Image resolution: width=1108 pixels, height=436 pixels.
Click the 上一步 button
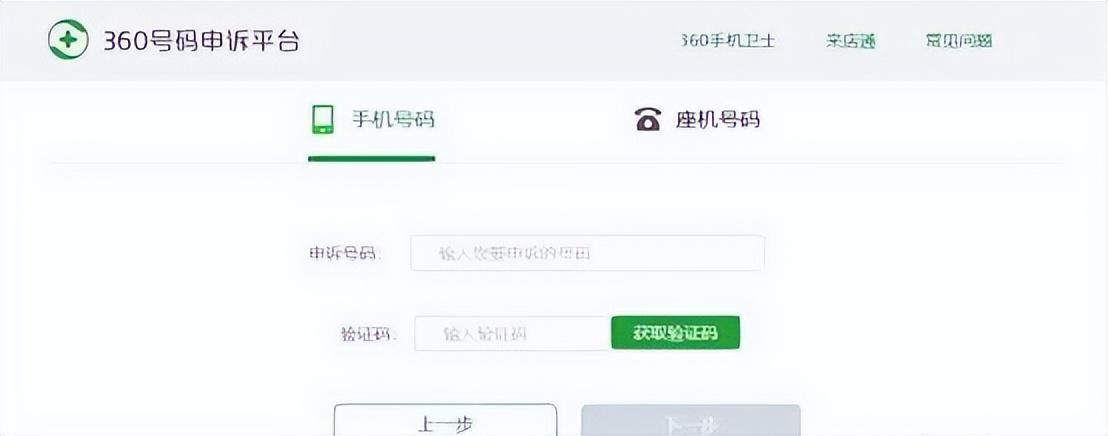click(444, 422)
